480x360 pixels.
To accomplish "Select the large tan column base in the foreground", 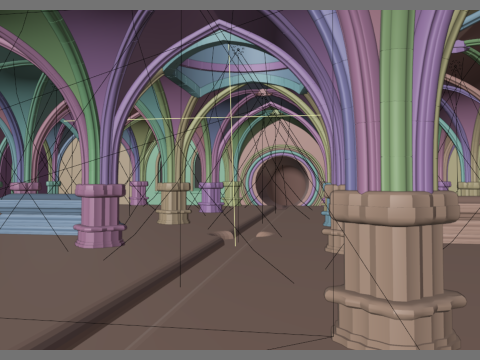I will point(395,270).
